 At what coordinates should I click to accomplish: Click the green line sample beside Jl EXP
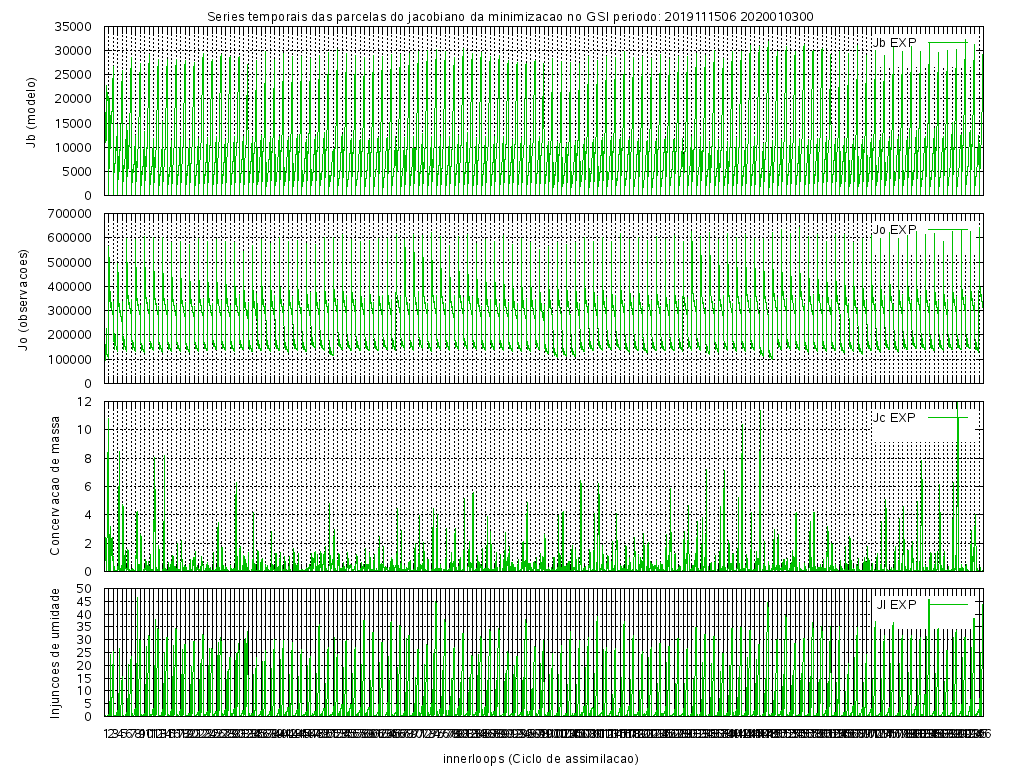click(949, 604)
